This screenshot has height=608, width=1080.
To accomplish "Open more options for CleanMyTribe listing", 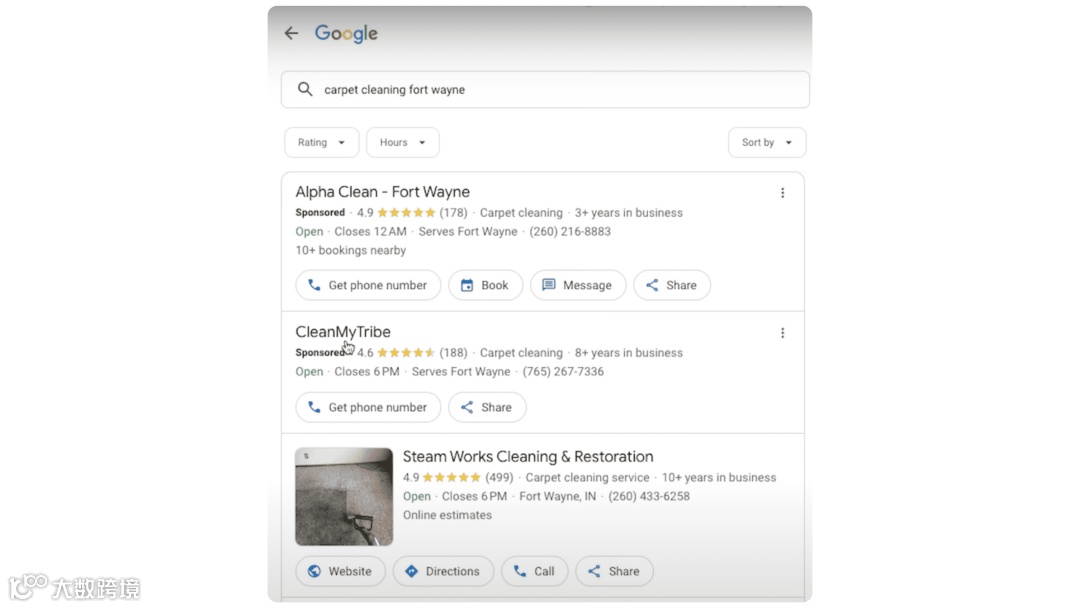I will pyautogui.click(x=782, y=333).
